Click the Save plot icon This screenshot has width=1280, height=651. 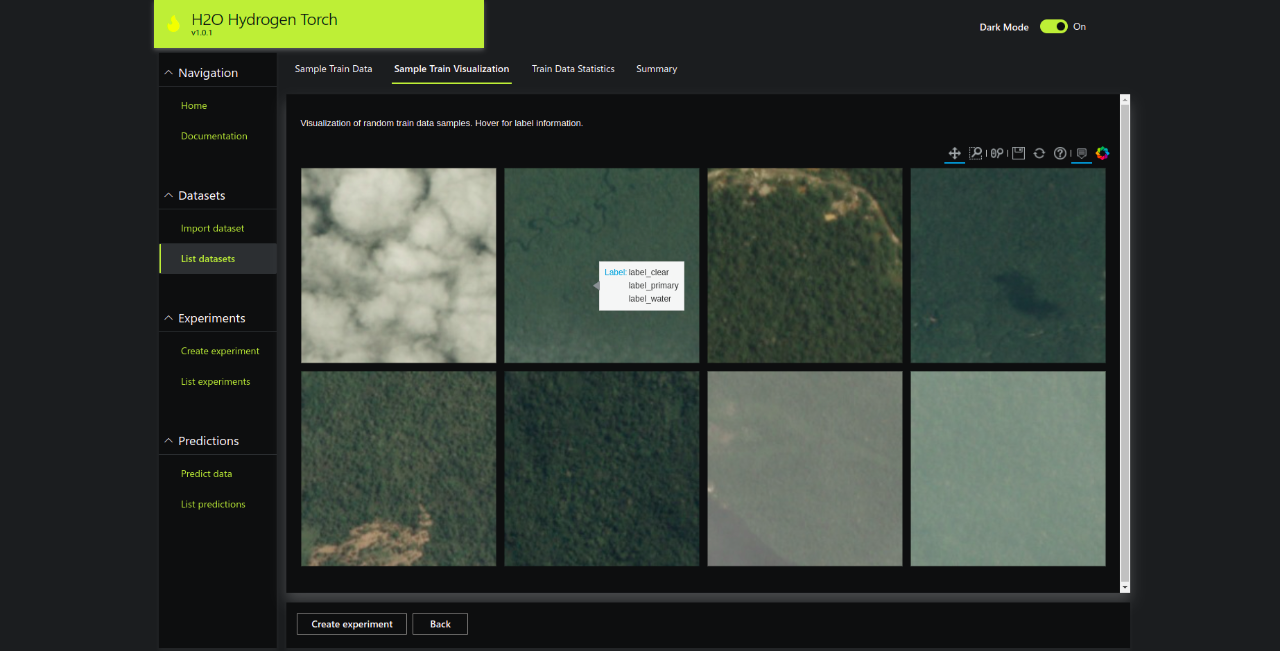(1018, 153)
